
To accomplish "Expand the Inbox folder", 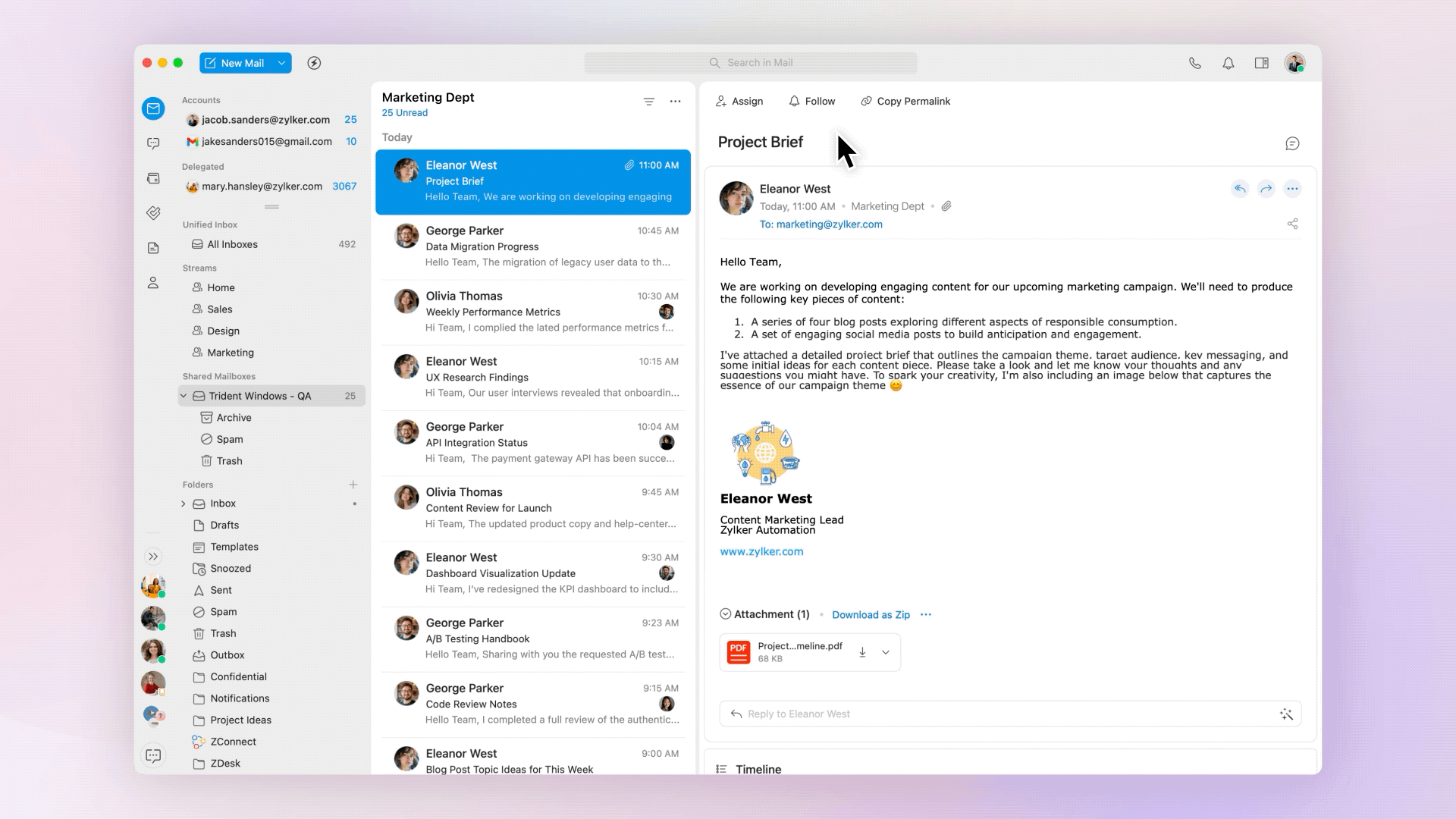I will point(184,504).
